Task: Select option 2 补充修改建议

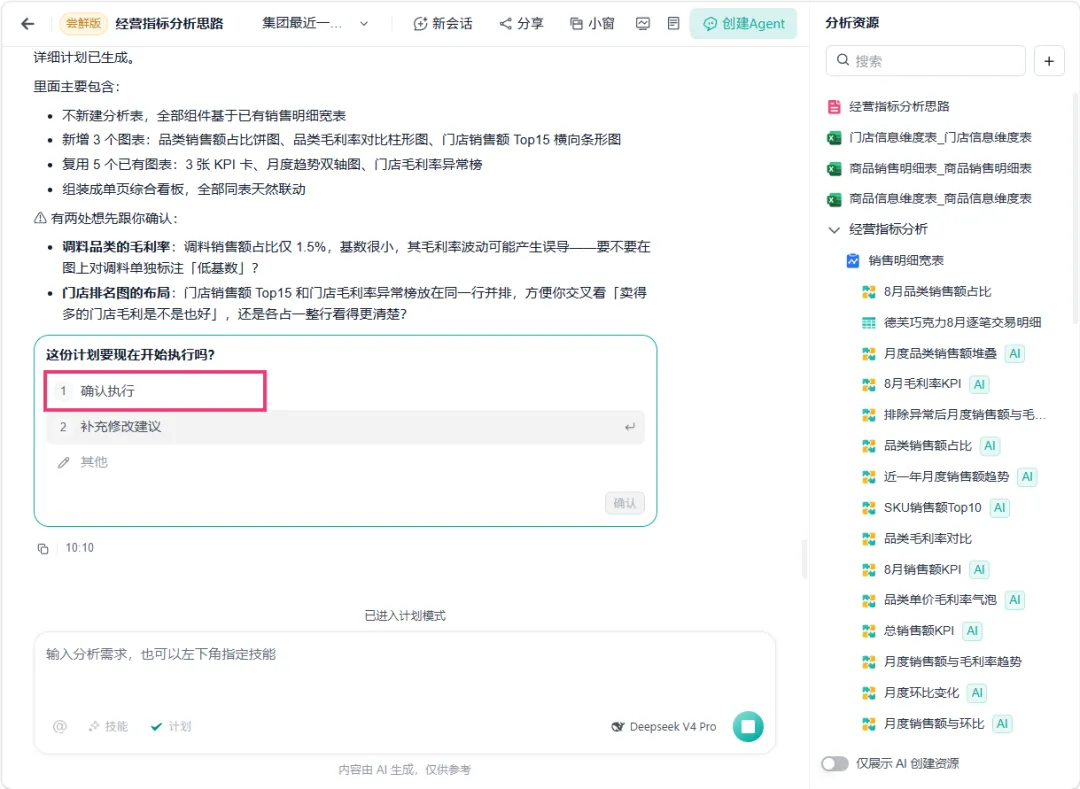Action: 345,427
